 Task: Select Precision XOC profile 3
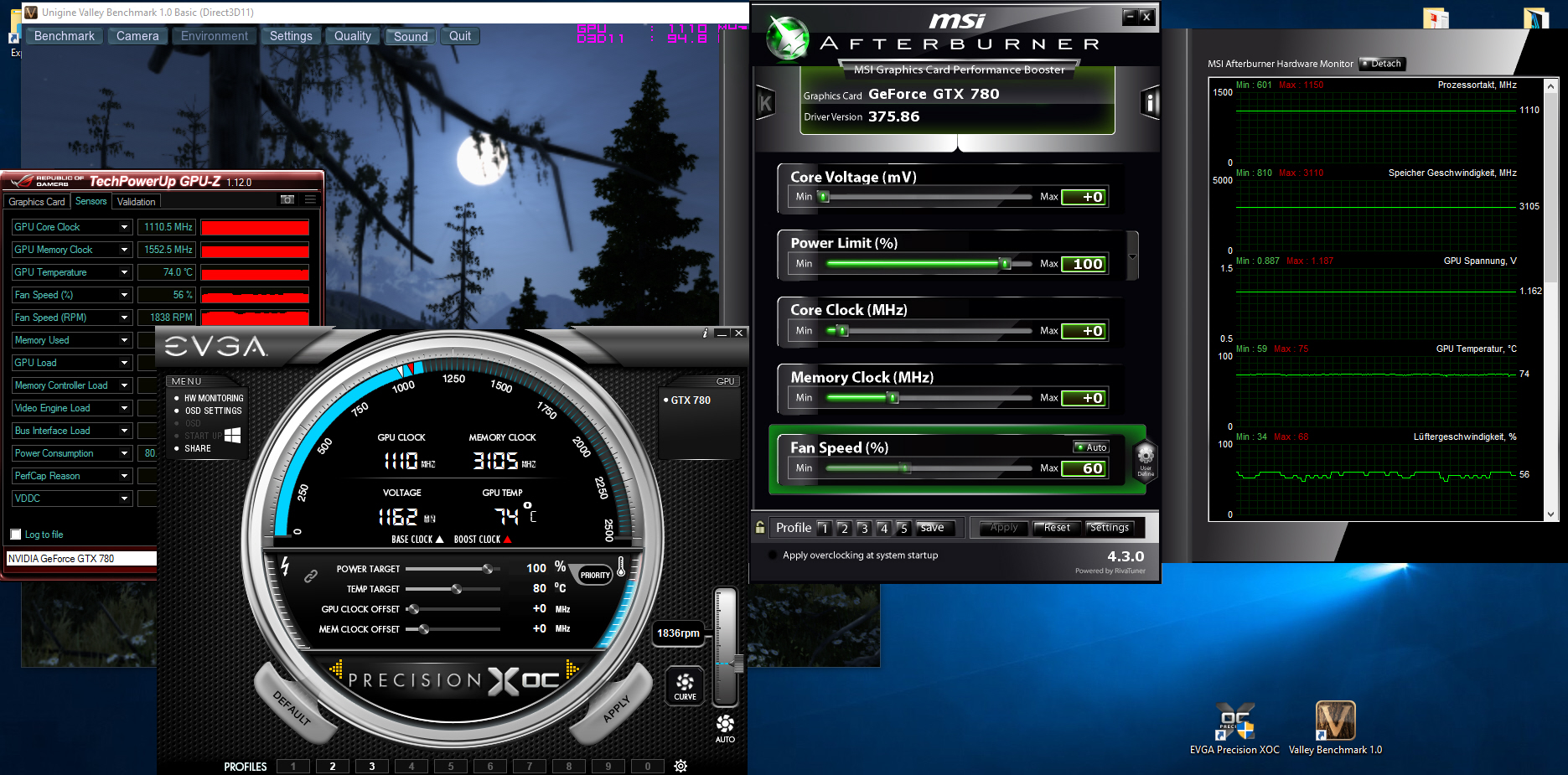point(372,766)
